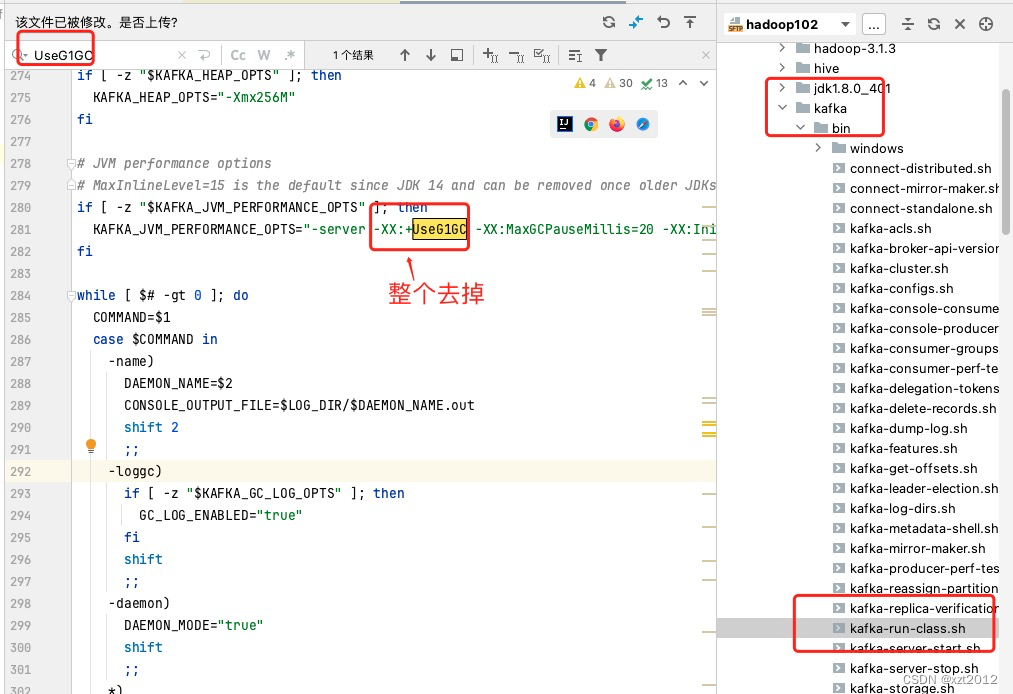Expand the jdk1.8.0_401 folder
Image resolution: width=1013 pixels, height=694 pixels.
pos(782,88)
